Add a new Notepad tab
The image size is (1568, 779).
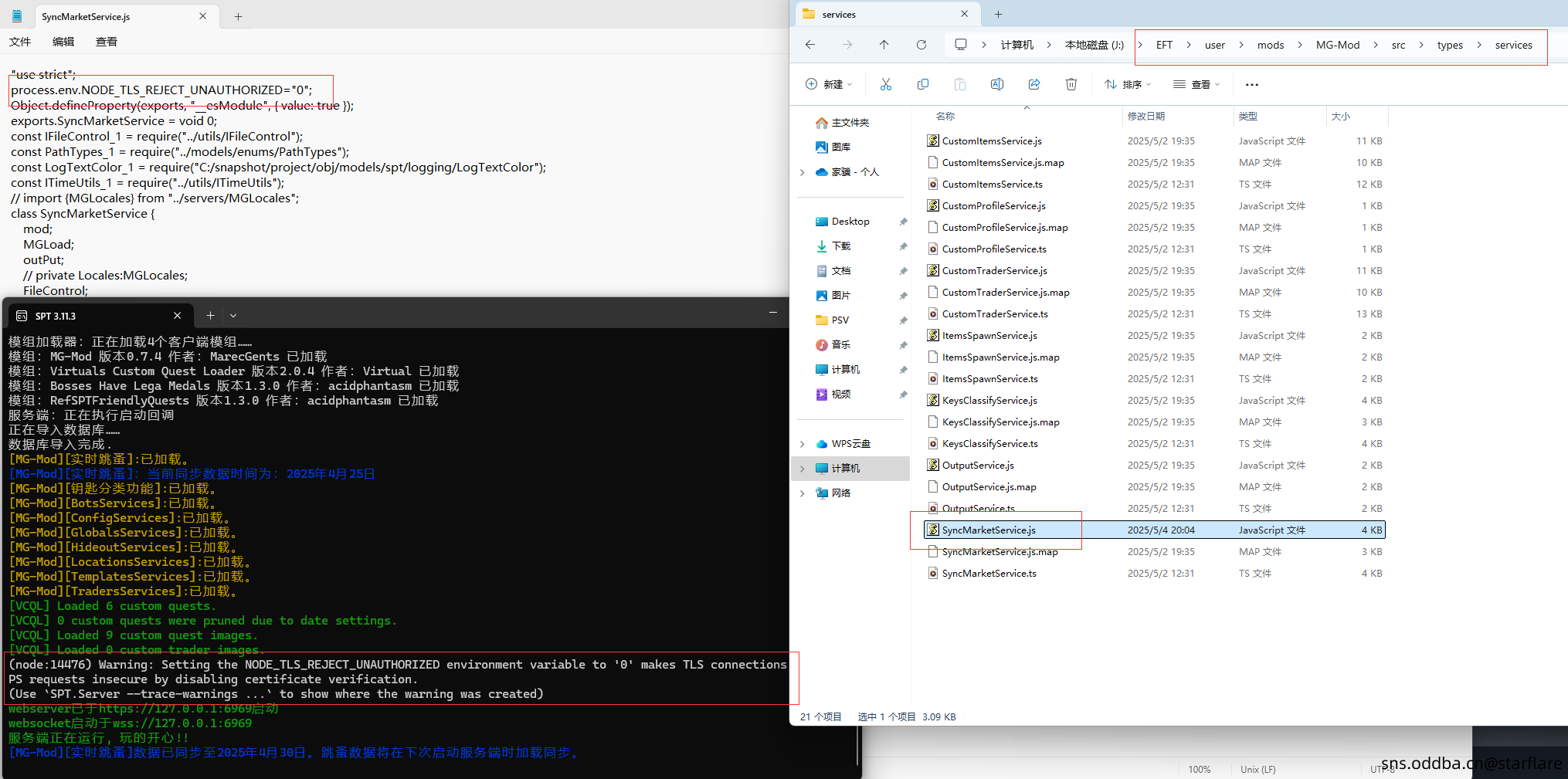tap(238, 16)
